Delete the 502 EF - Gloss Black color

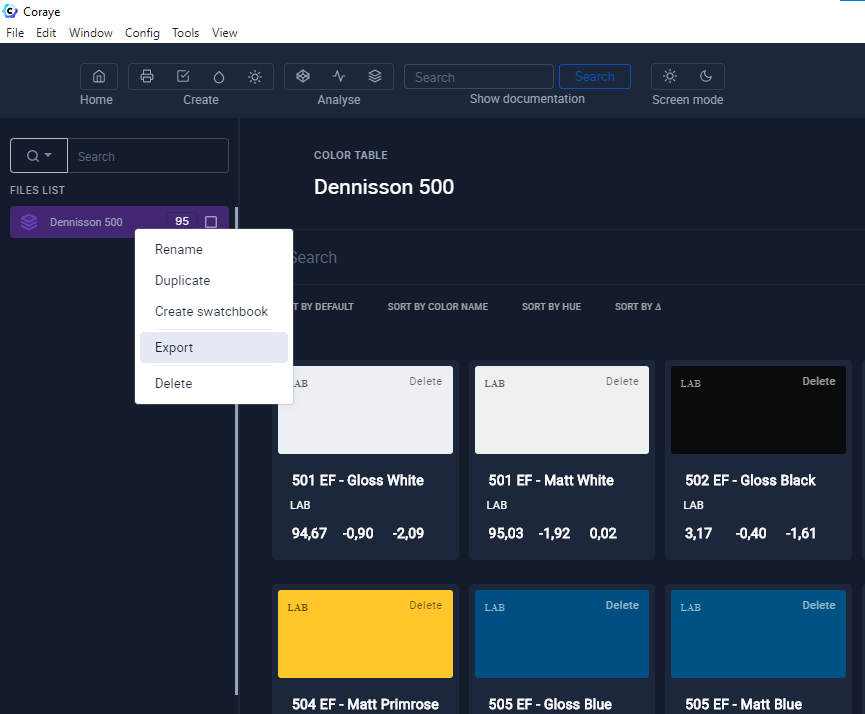click(819, 381)
